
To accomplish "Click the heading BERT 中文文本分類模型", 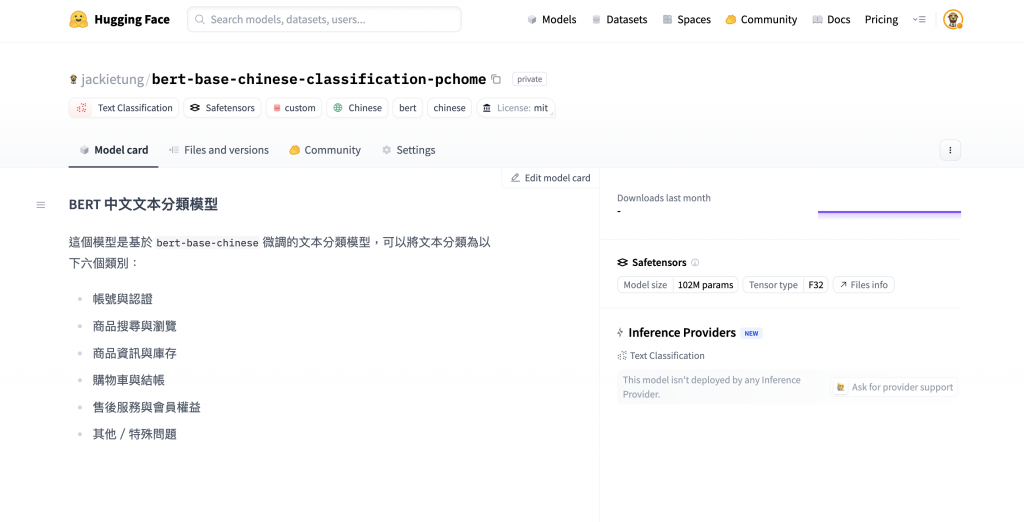I will pyautogui.click(x=143, y=204).
